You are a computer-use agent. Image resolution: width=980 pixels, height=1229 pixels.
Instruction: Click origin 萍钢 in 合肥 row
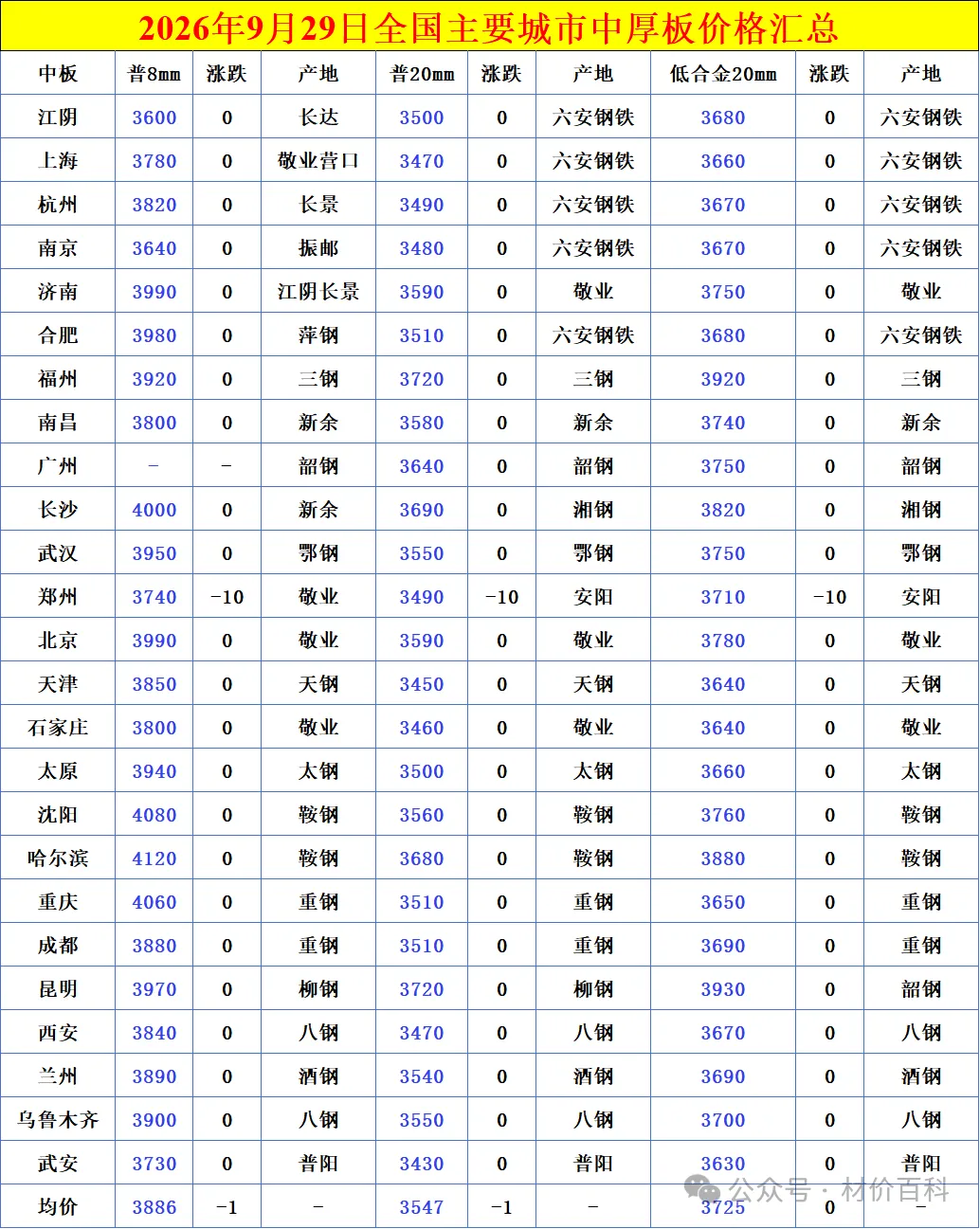[x=318, y=335]
